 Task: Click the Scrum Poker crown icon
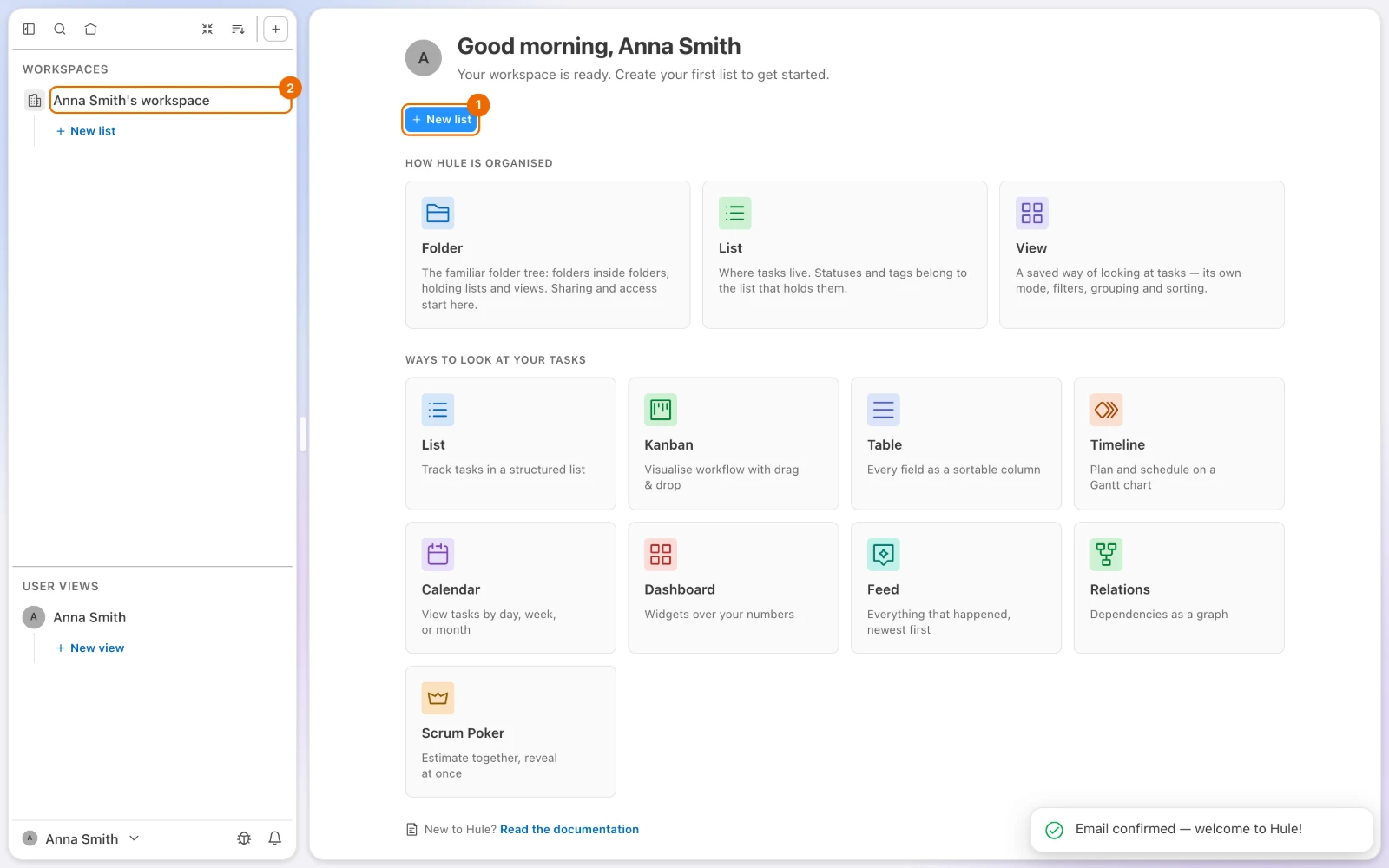[x=438, y=698]
